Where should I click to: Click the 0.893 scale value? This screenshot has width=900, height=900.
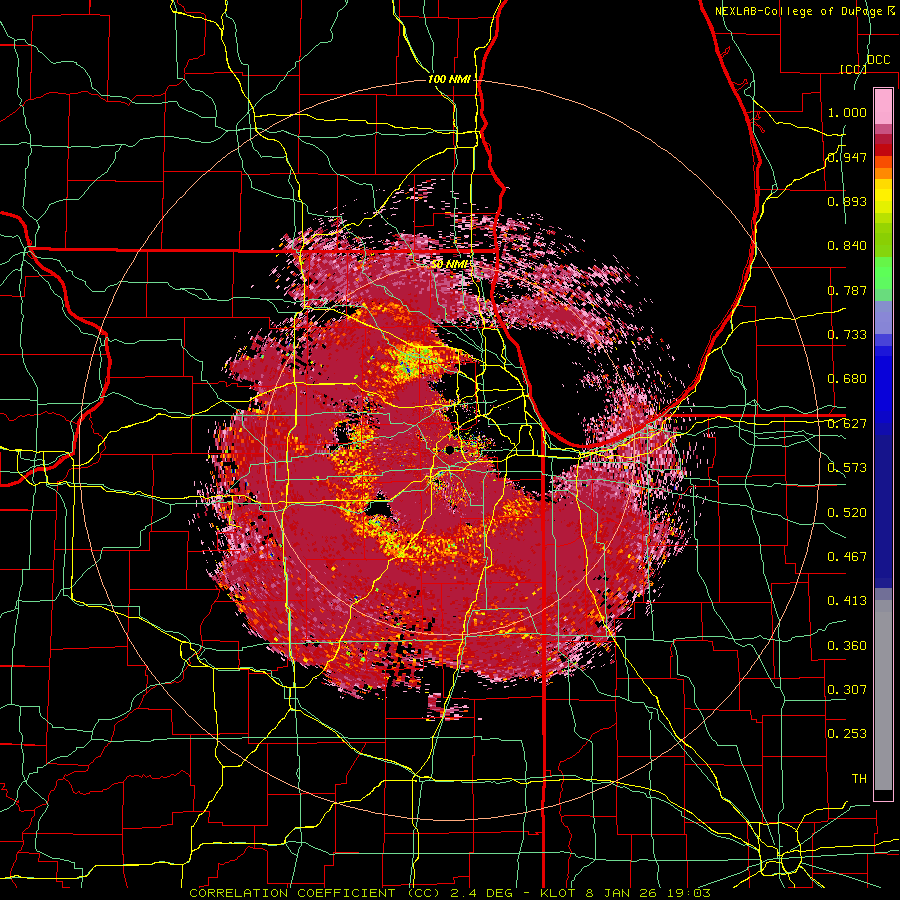[x=847, y=201]
